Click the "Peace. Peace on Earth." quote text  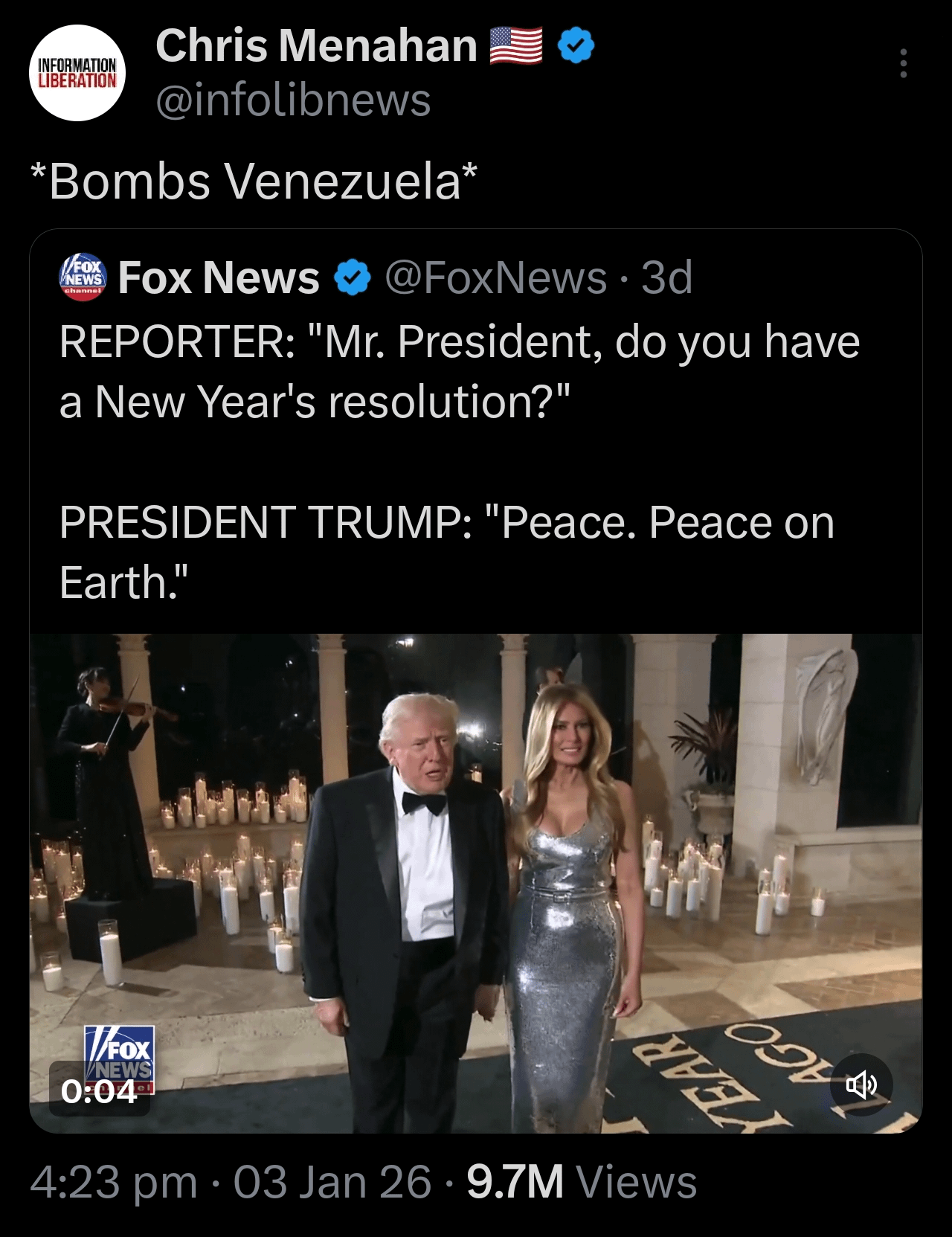pyautogui.click(x=446, y=551)
